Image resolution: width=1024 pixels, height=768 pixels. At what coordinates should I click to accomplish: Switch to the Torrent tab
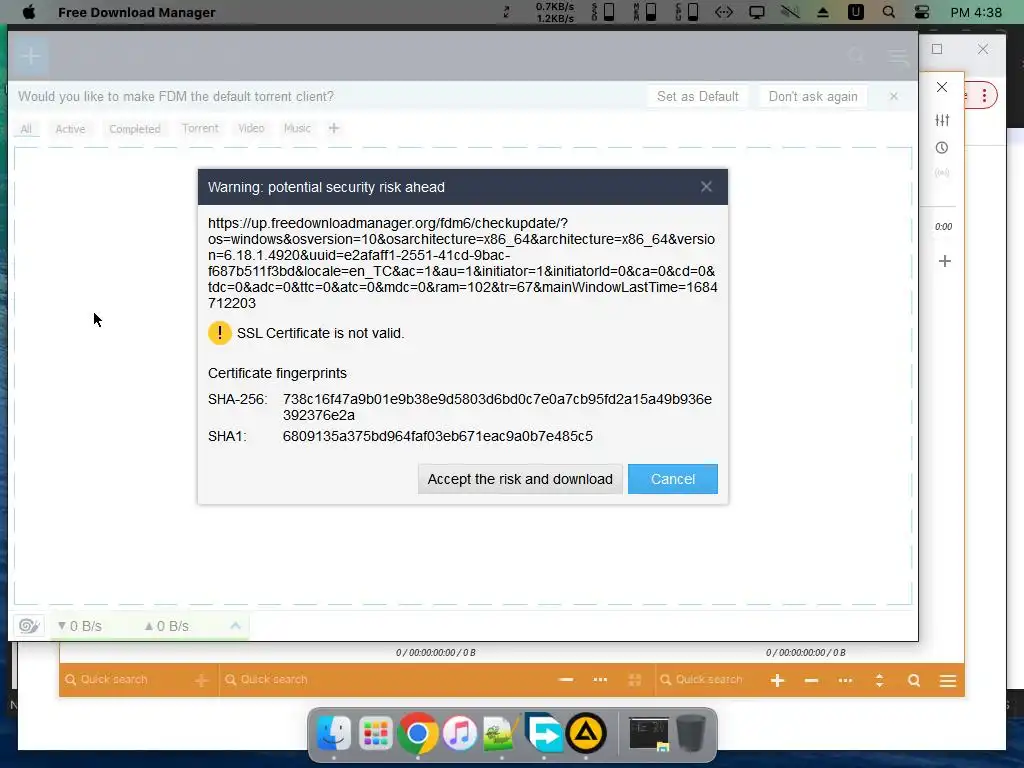(x=200, y=128)
